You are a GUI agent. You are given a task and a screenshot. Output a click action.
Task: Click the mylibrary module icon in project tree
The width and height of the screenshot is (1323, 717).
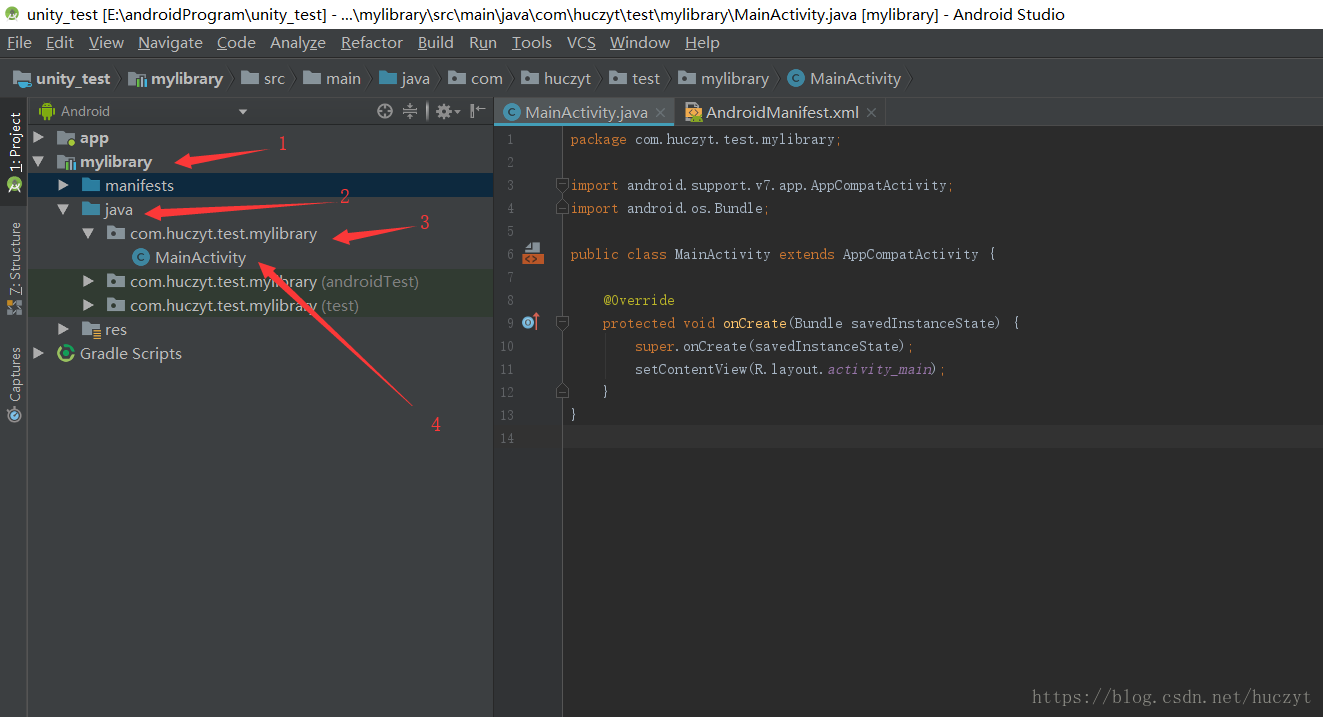(66, 162)
